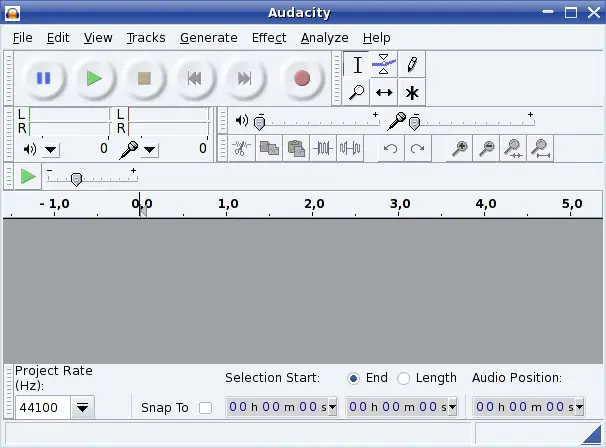Viewport: 606px width, 448px height.
Task: Click the left channel input level meter
Action: [x=169, y=114]
